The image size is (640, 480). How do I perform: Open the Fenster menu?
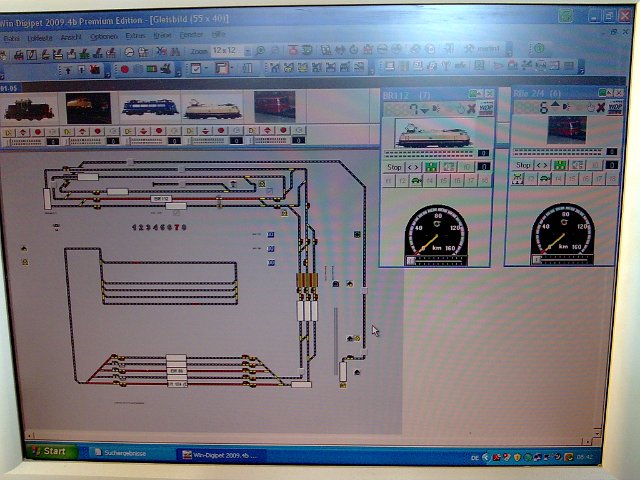[191, 35]
